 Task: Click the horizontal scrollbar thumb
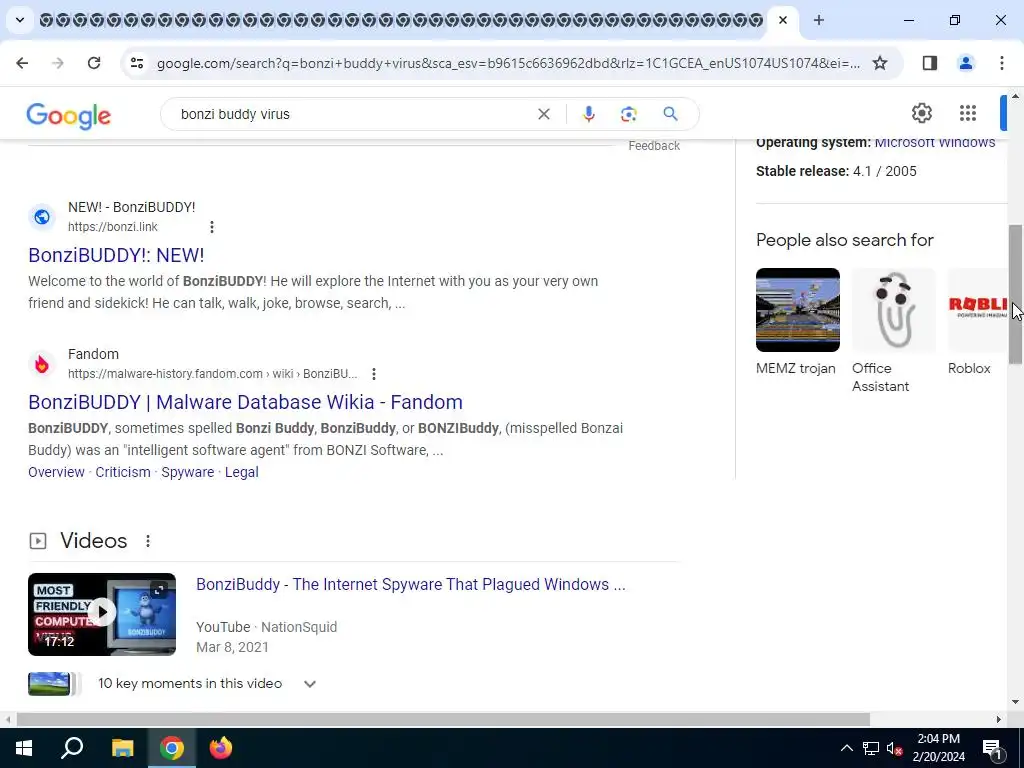click(x=443, y=719)
